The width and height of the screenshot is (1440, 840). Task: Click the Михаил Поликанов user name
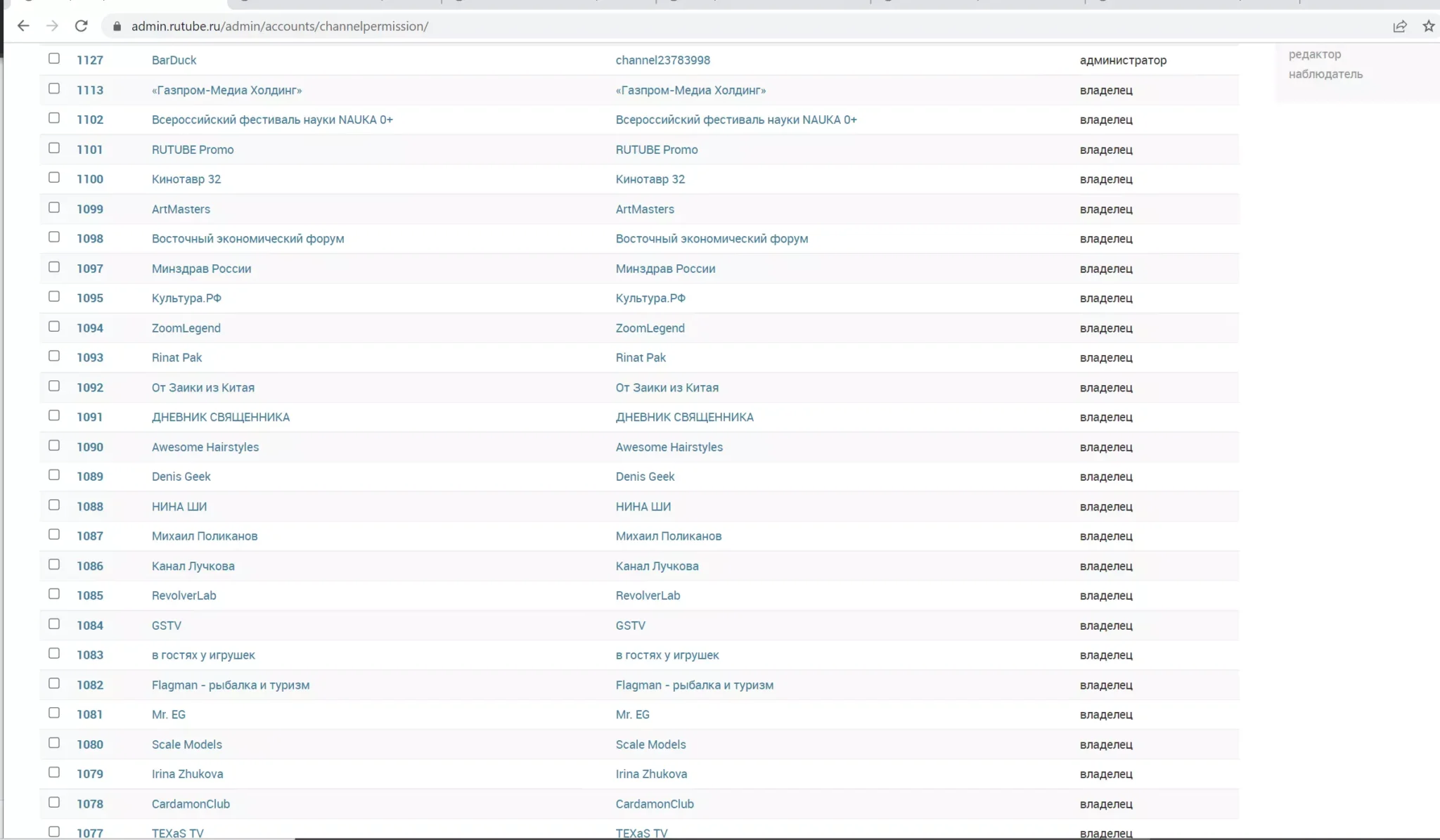pyautogui.click(x=205, y=536)
